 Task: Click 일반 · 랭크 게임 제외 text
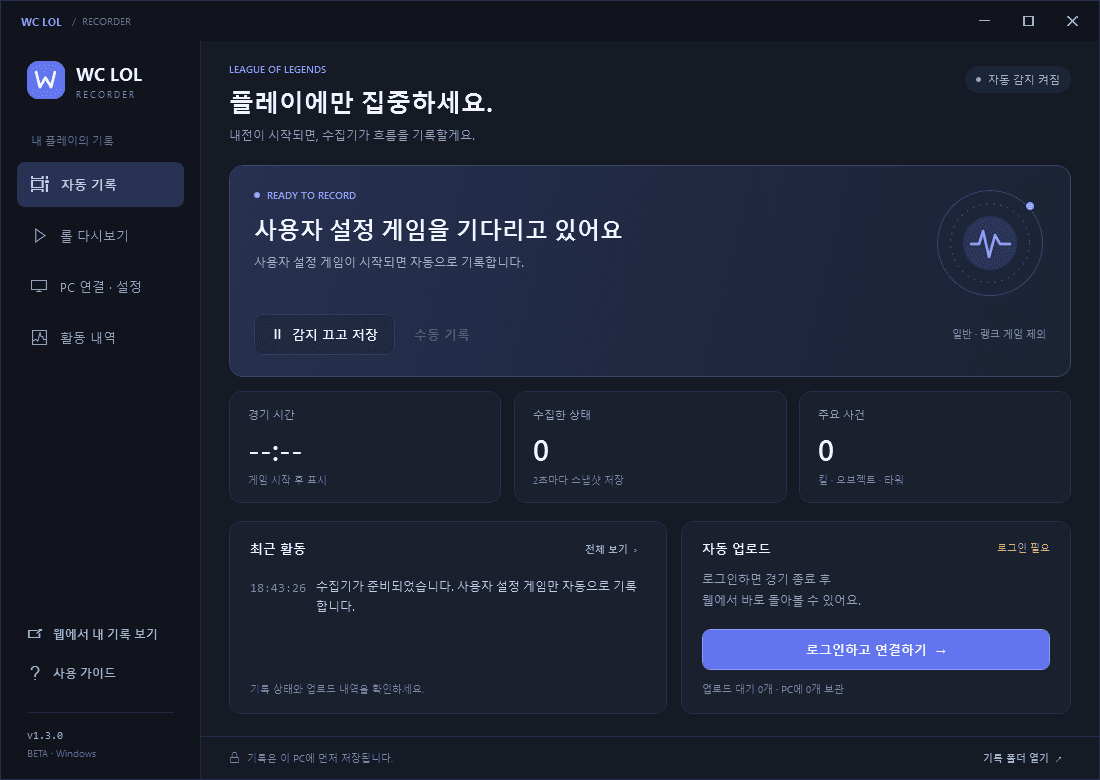tap(999, 334)
